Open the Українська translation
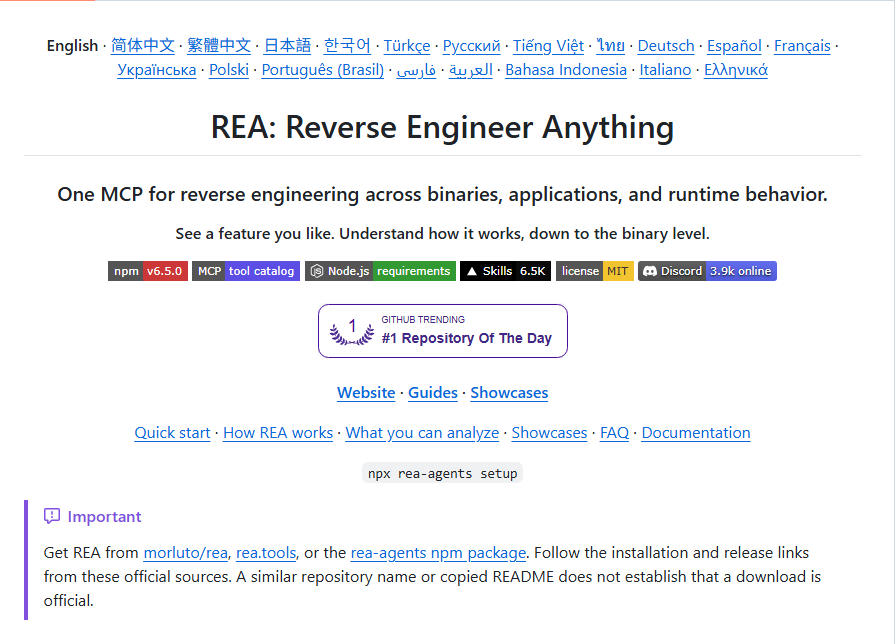This screenshot has width=896, height=644. tap(157, 70)
